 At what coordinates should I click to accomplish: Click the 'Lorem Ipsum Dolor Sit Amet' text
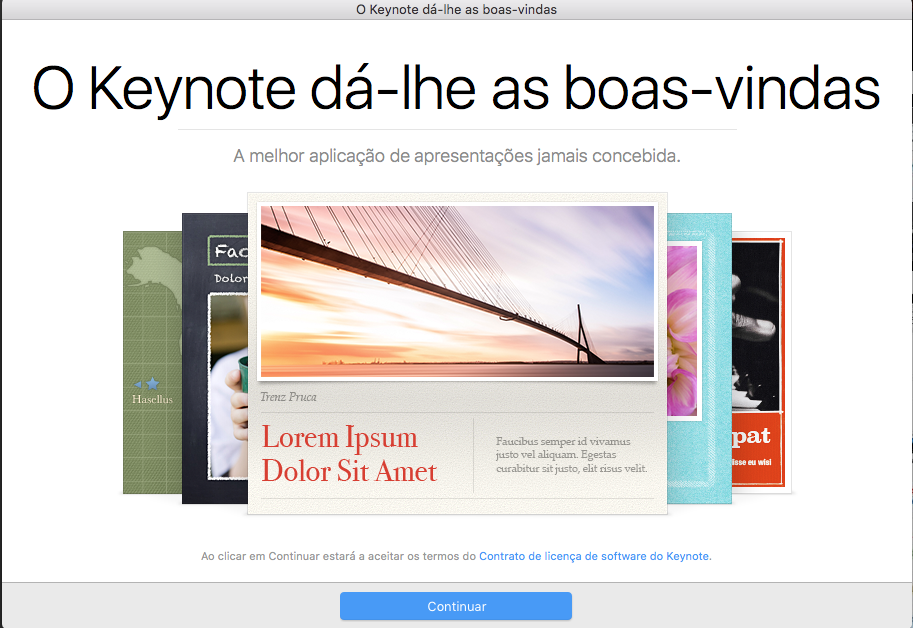[x=349, y=454]
